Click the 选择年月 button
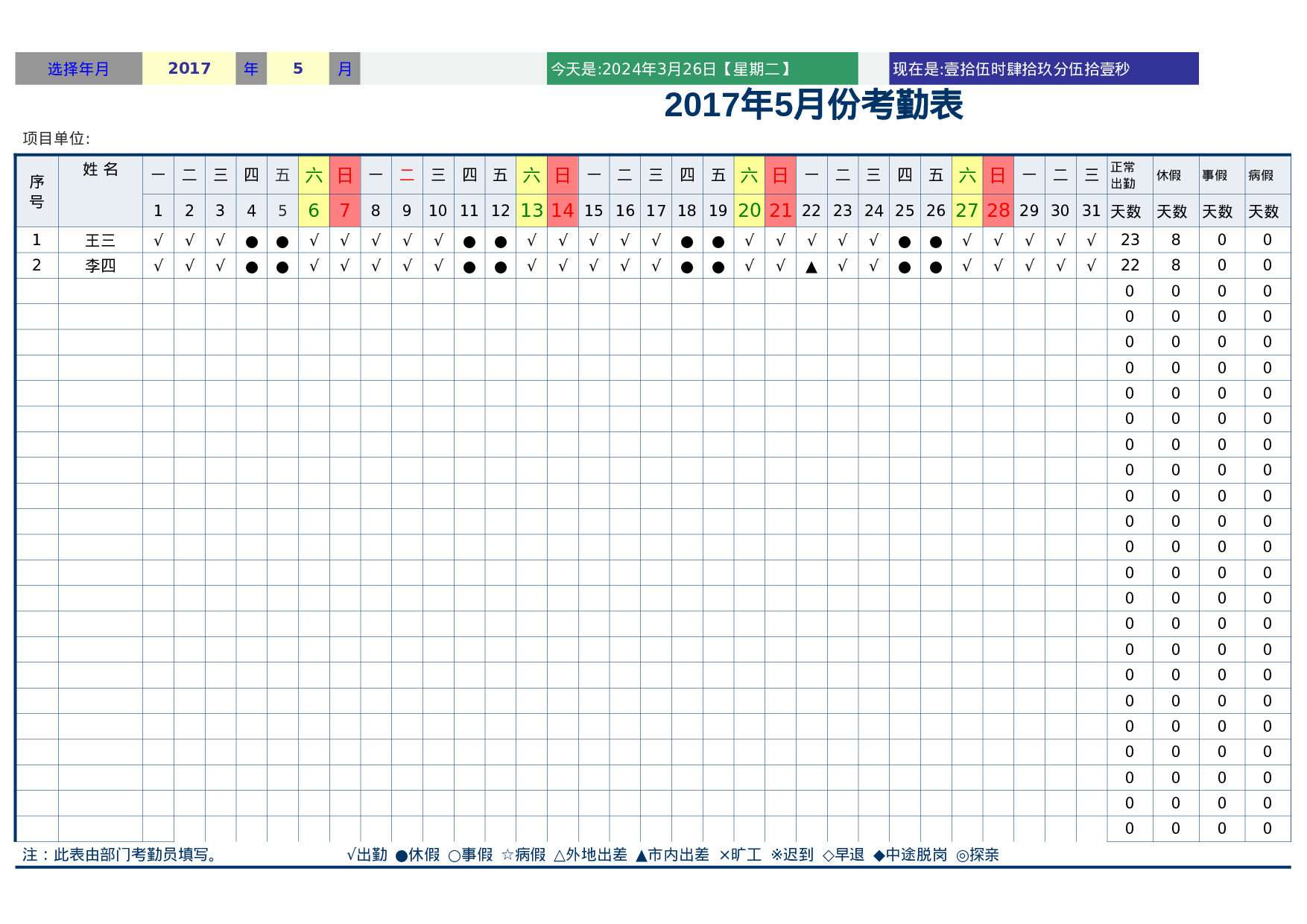1307x924 pixels. click(77, 69)
